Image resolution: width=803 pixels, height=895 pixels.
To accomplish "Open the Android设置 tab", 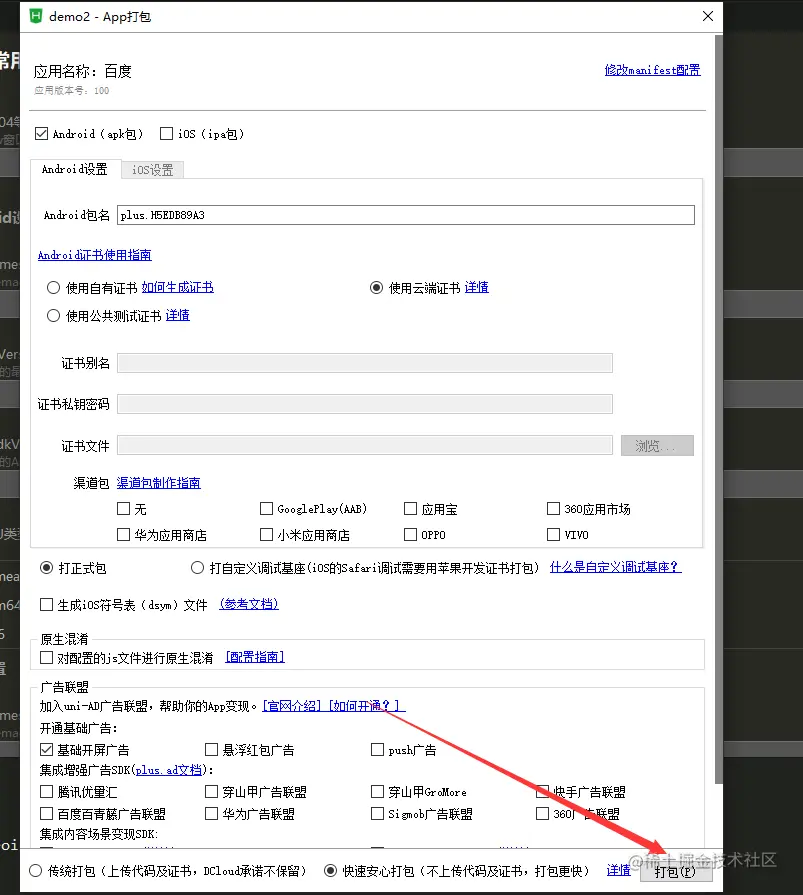I will 74,169.
